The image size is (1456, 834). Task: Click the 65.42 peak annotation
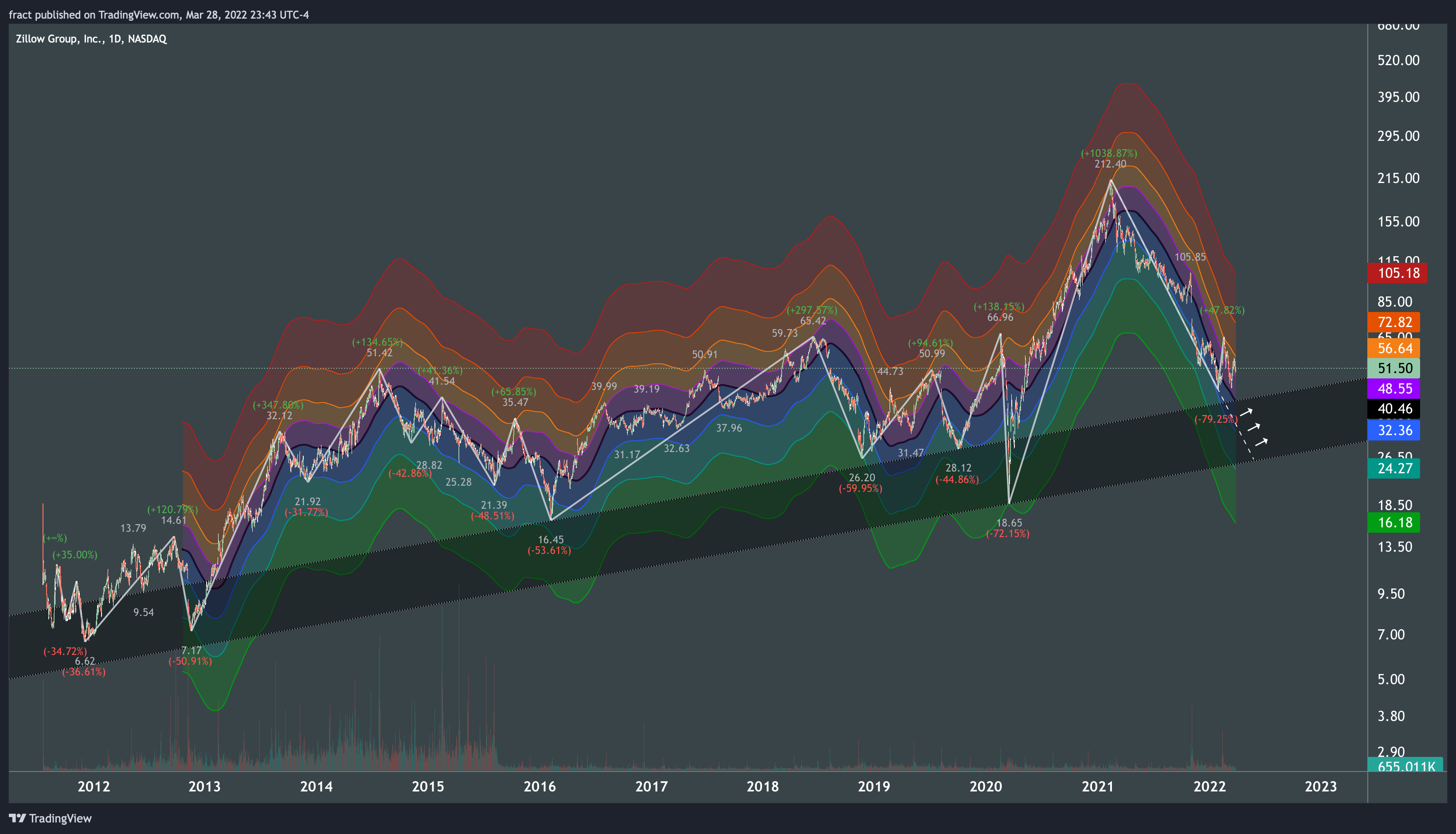click(x=813, y=321)
